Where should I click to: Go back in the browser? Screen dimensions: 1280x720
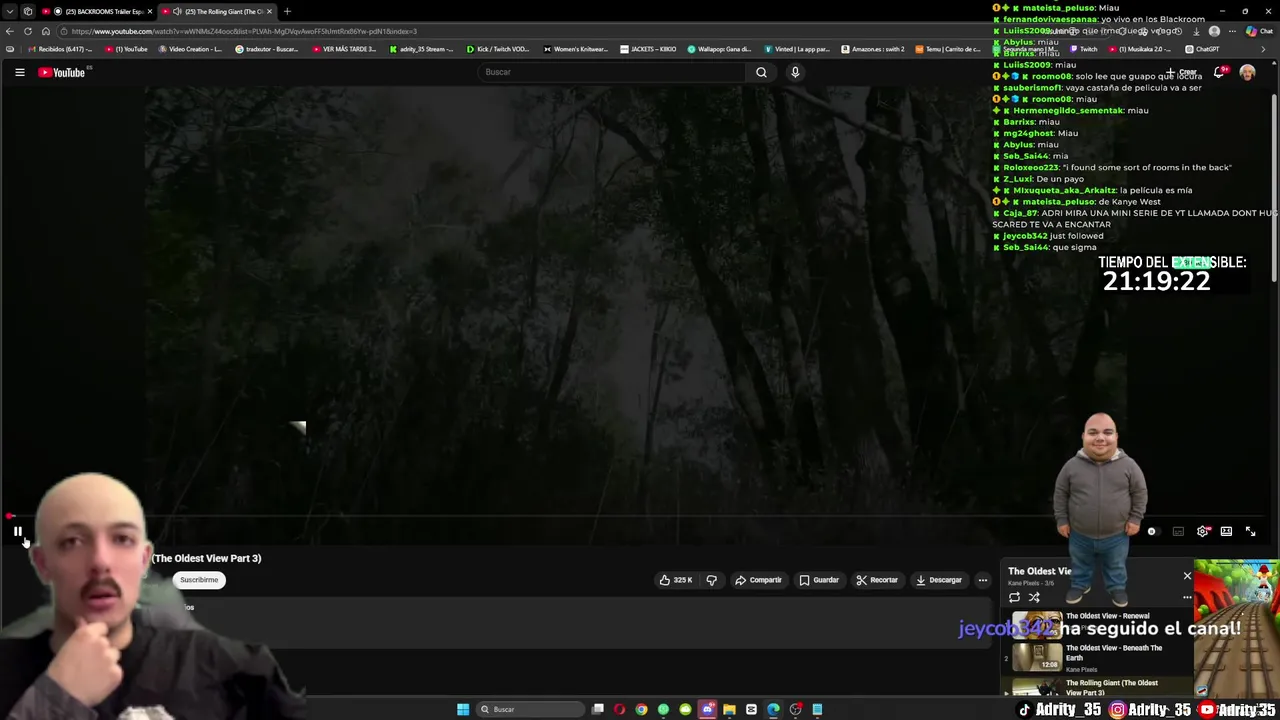point(10,31)
